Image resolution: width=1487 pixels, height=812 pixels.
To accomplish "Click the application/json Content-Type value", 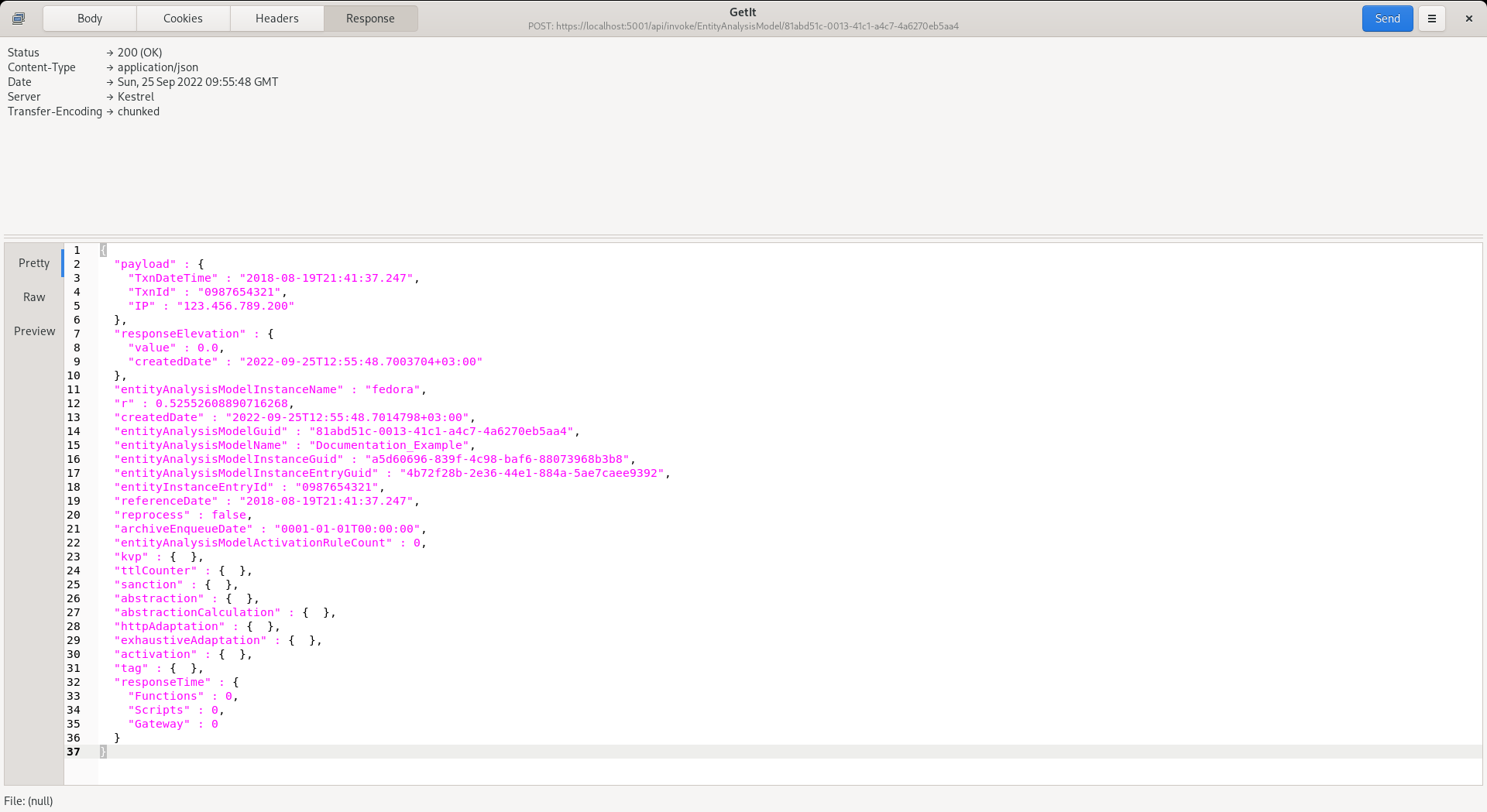I will point(158,67).
